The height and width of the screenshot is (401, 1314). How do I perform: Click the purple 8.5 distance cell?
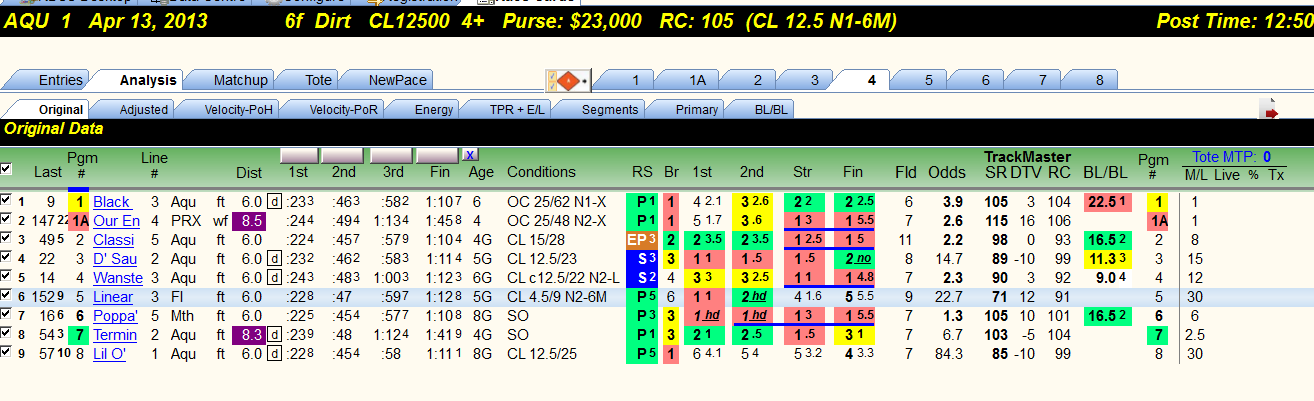[250, 221]
